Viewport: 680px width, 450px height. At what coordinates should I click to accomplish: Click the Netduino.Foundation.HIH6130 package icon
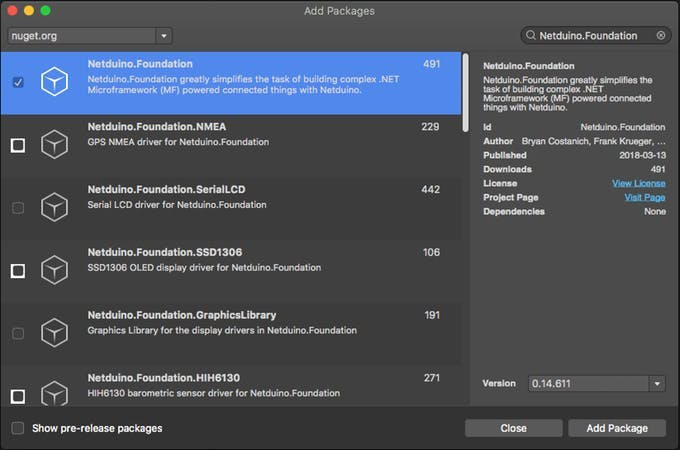coord(54,394)
